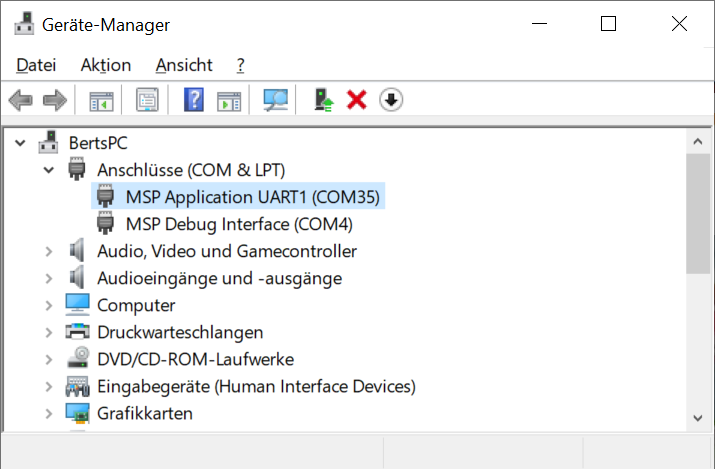Viewport: 715px width, 469px height.
Task: Select the BertsPC label
Action: tap(98, 143)
